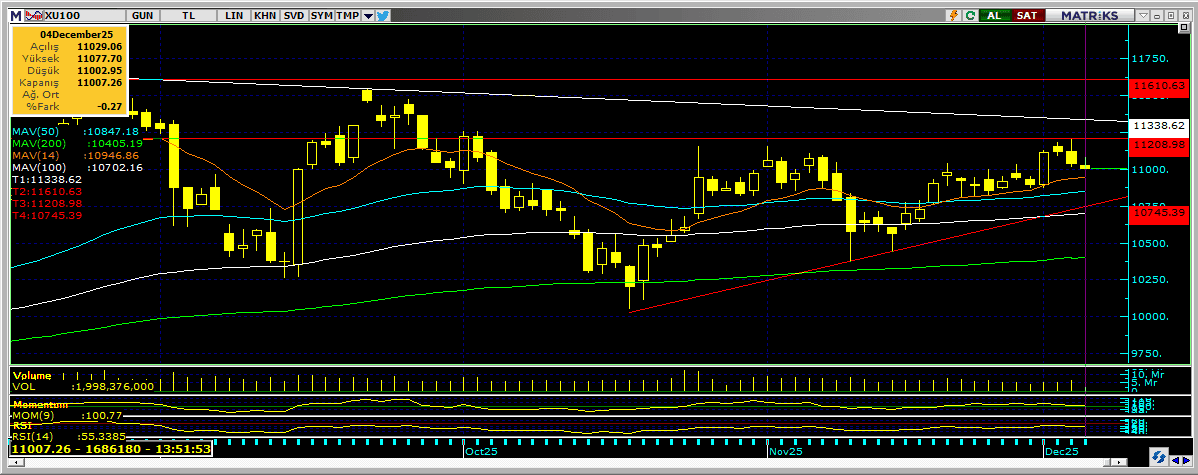
Task: Toggle the KHN option
Action: [265, 16]
